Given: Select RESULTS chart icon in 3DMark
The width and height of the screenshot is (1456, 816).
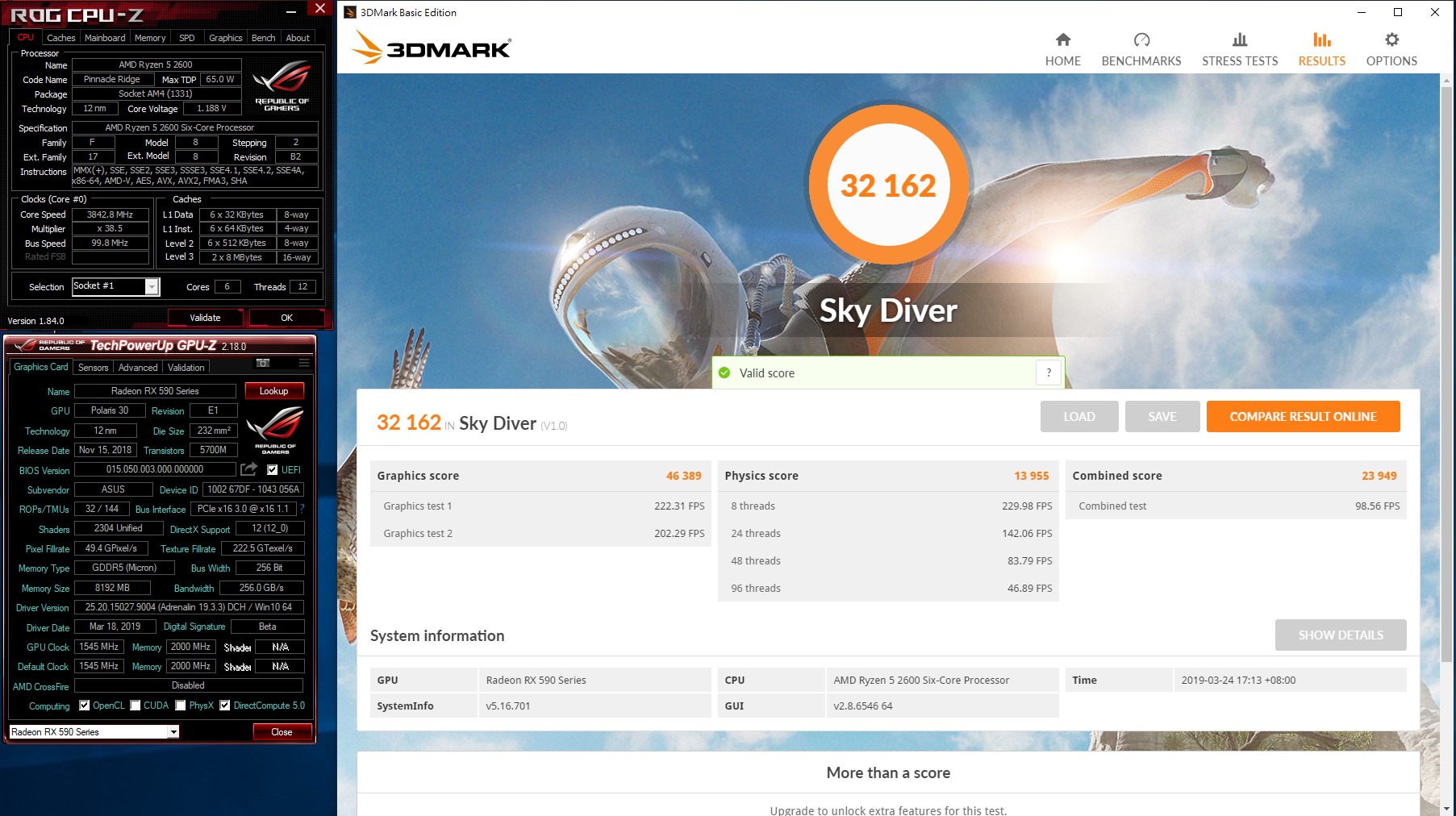Looking at the screenshot, I should [x=1321, y=40].
